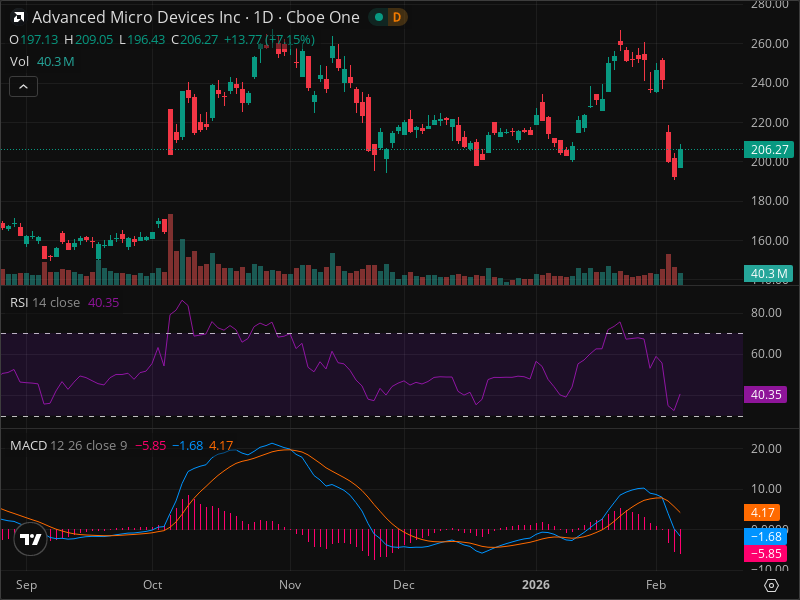Click the 10.00 level on the MACD scale
Viewport: 800px width, 600px height.
point(766,489)
